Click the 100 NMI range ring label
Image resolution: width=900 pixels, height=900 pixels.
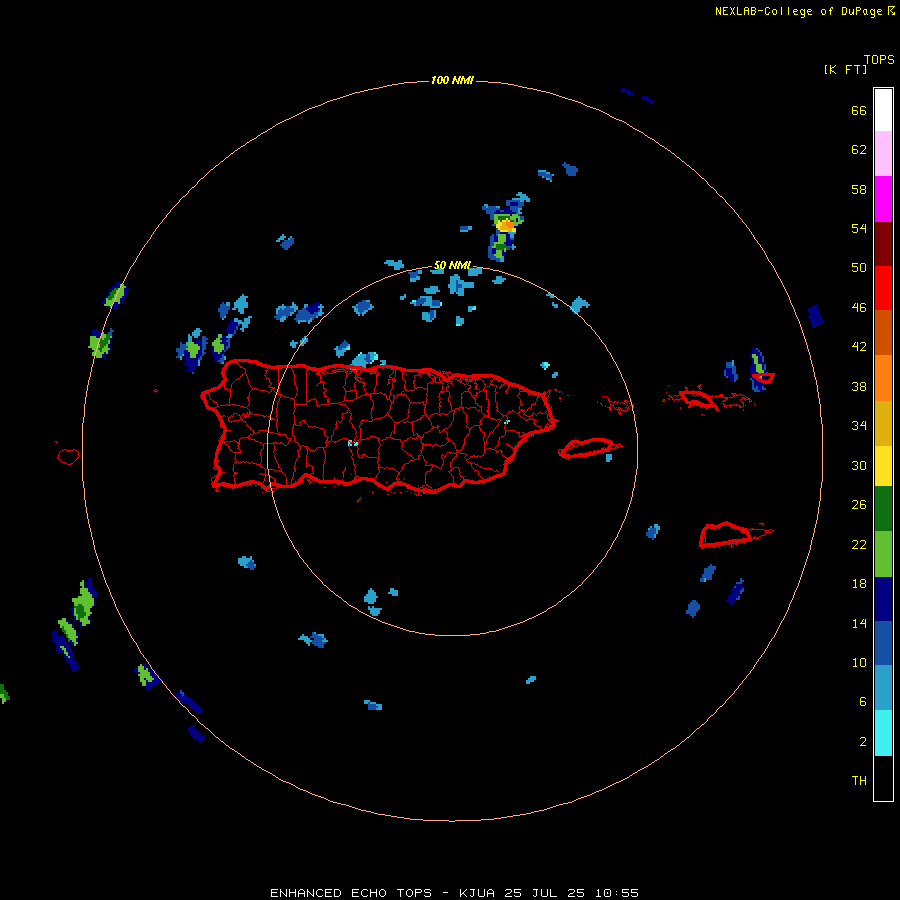(x=452, y=80)
